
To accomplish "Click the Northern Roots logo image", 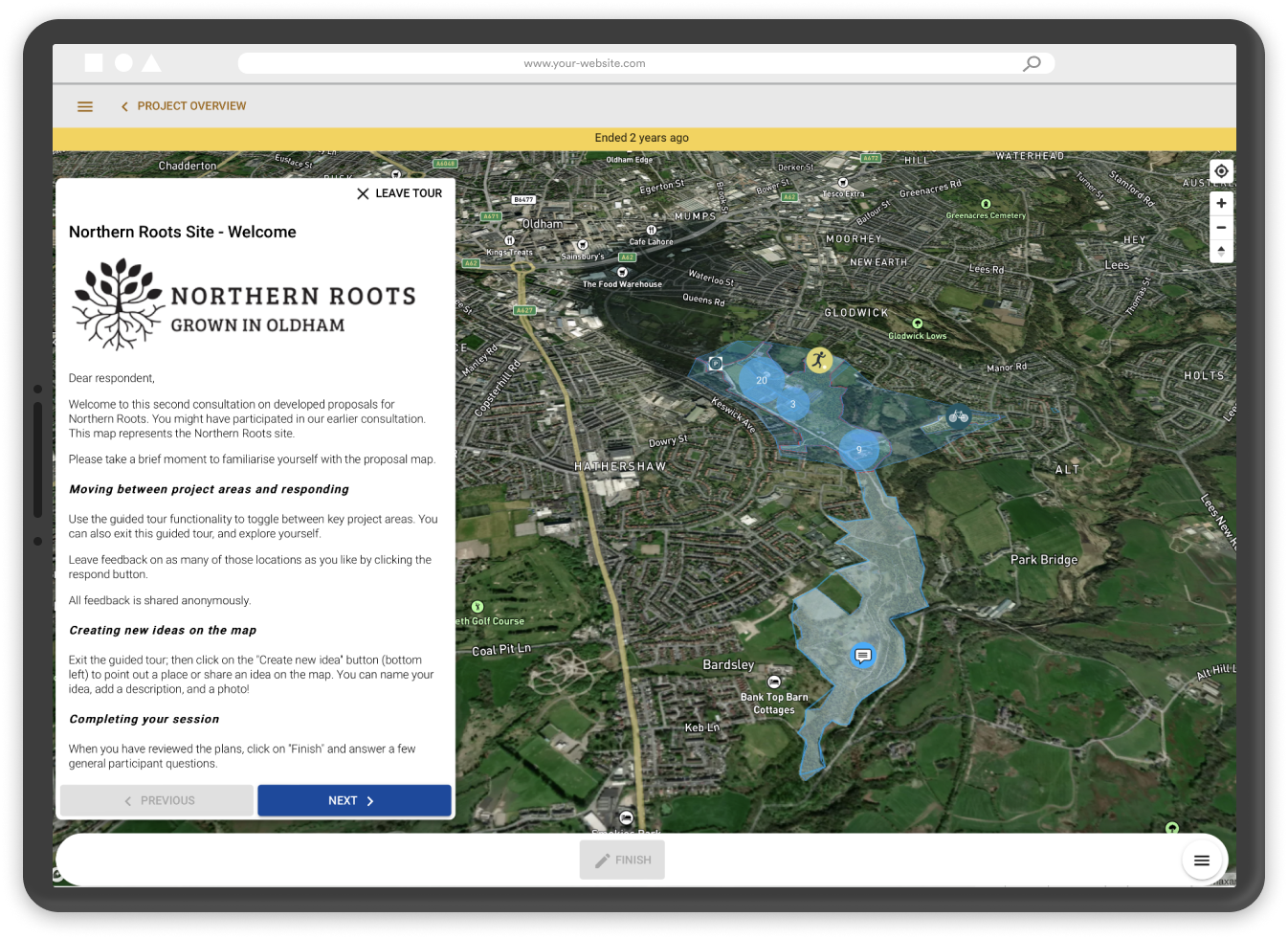I will click(x=245, y=304).
